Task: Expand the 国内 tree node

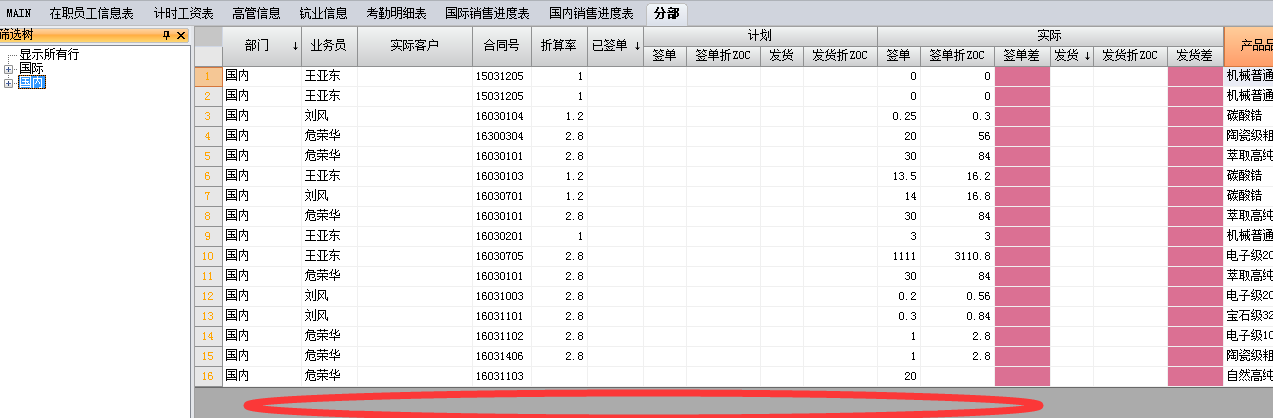Action: click(9, 83)
